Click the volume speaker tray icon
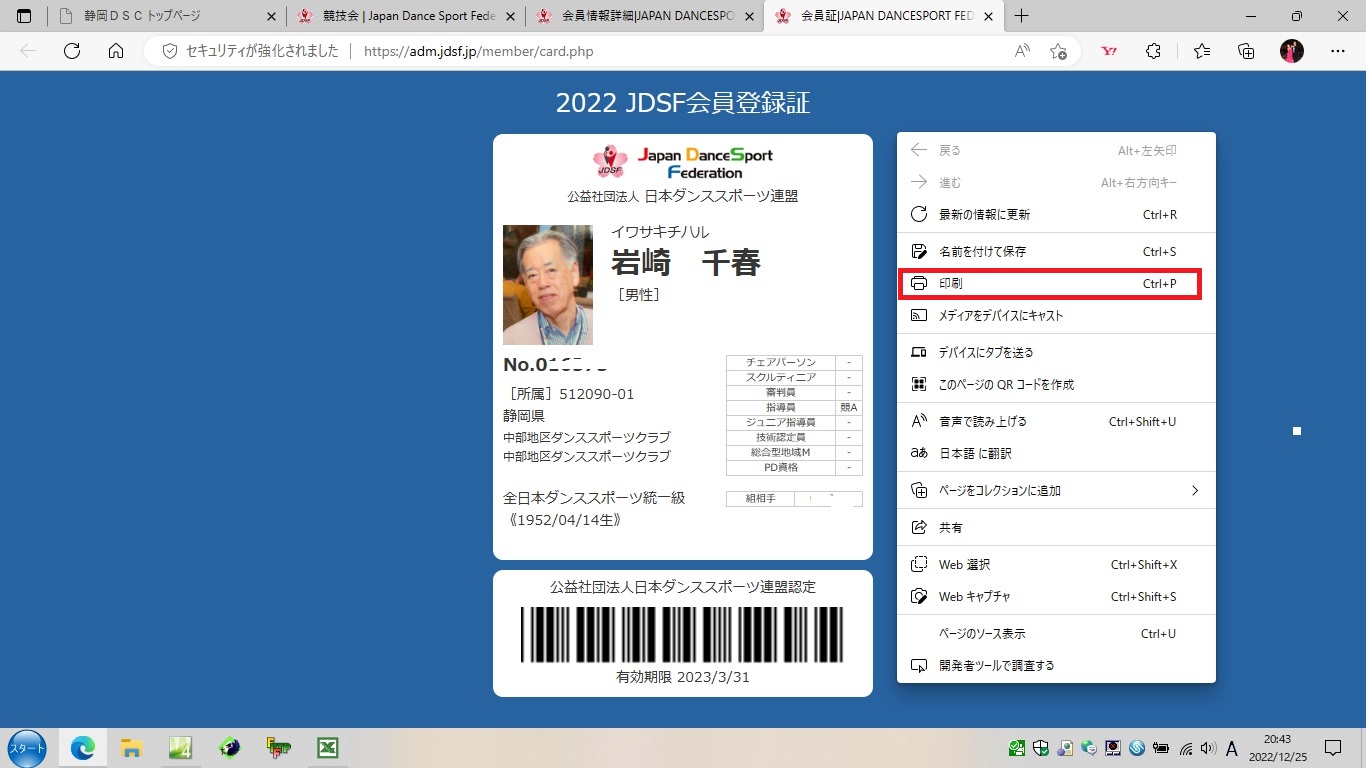The image size is (1366, 768). 1208,748
